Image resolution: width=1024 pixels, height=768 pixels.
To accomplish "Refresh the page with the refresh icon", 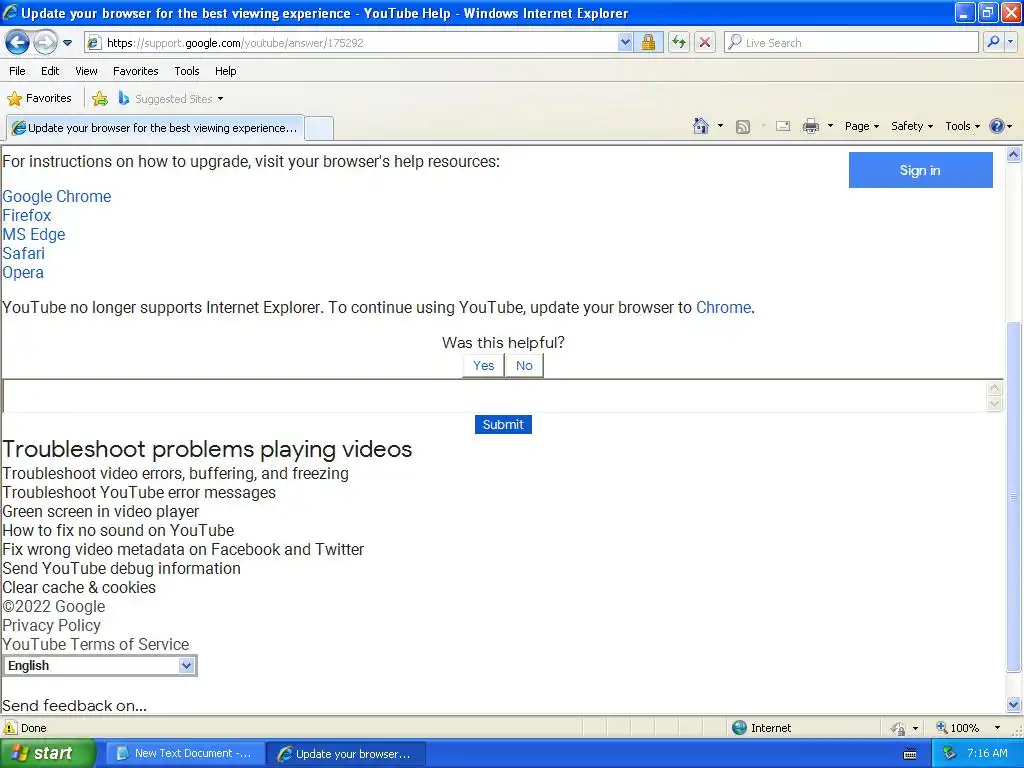I will [679, 42].
